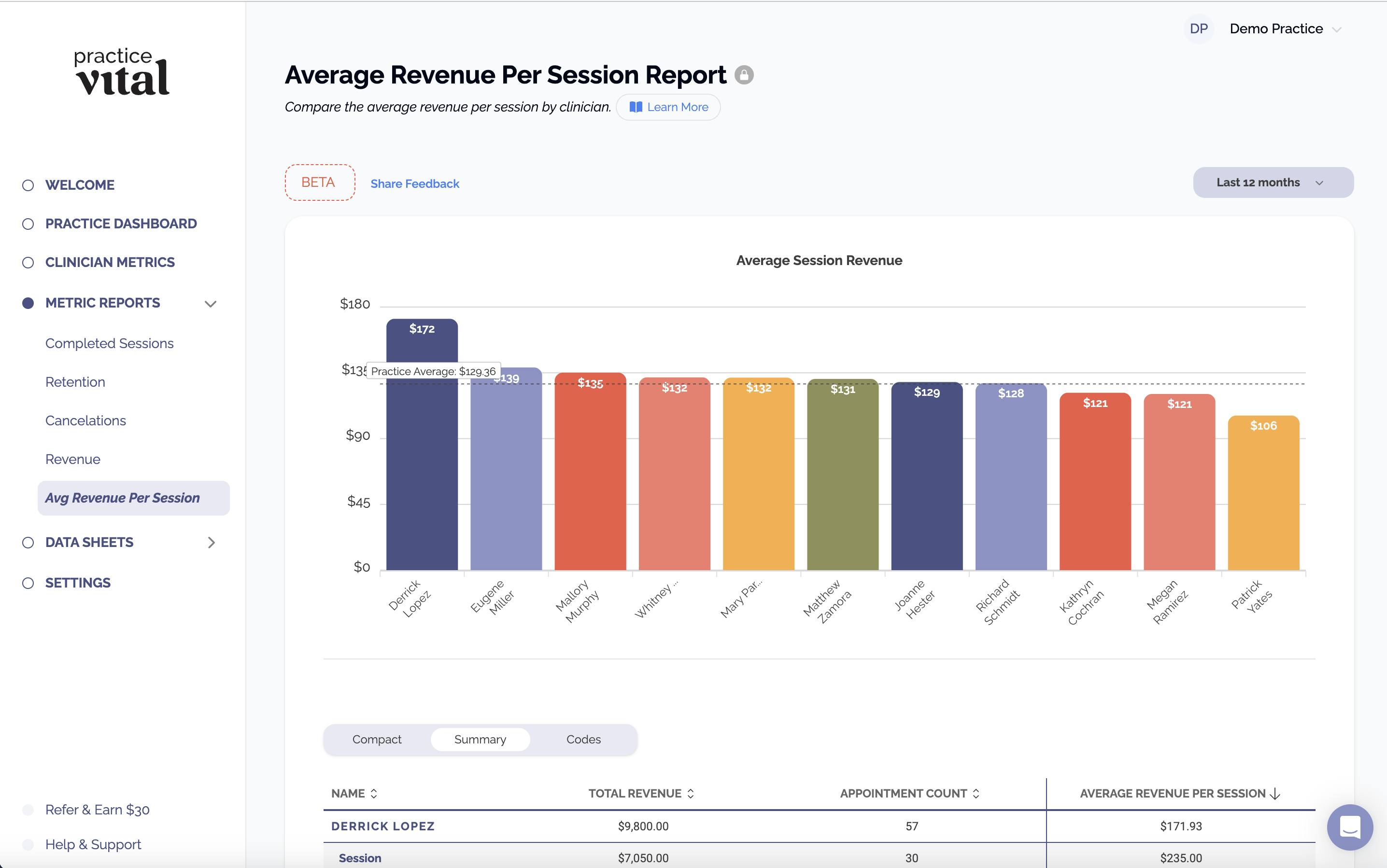The width and height of the screenshot is (1387, 868).
Task: Go to CLINICIAN METRICS
Action: pyautogui.click(x=110, y=262)
